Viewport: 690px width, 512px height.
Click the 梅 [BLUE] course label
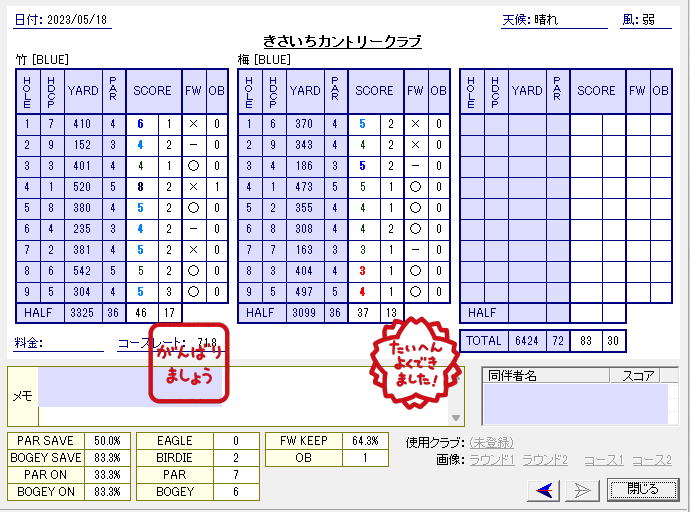pyautogui.click(x=264, y=59)
